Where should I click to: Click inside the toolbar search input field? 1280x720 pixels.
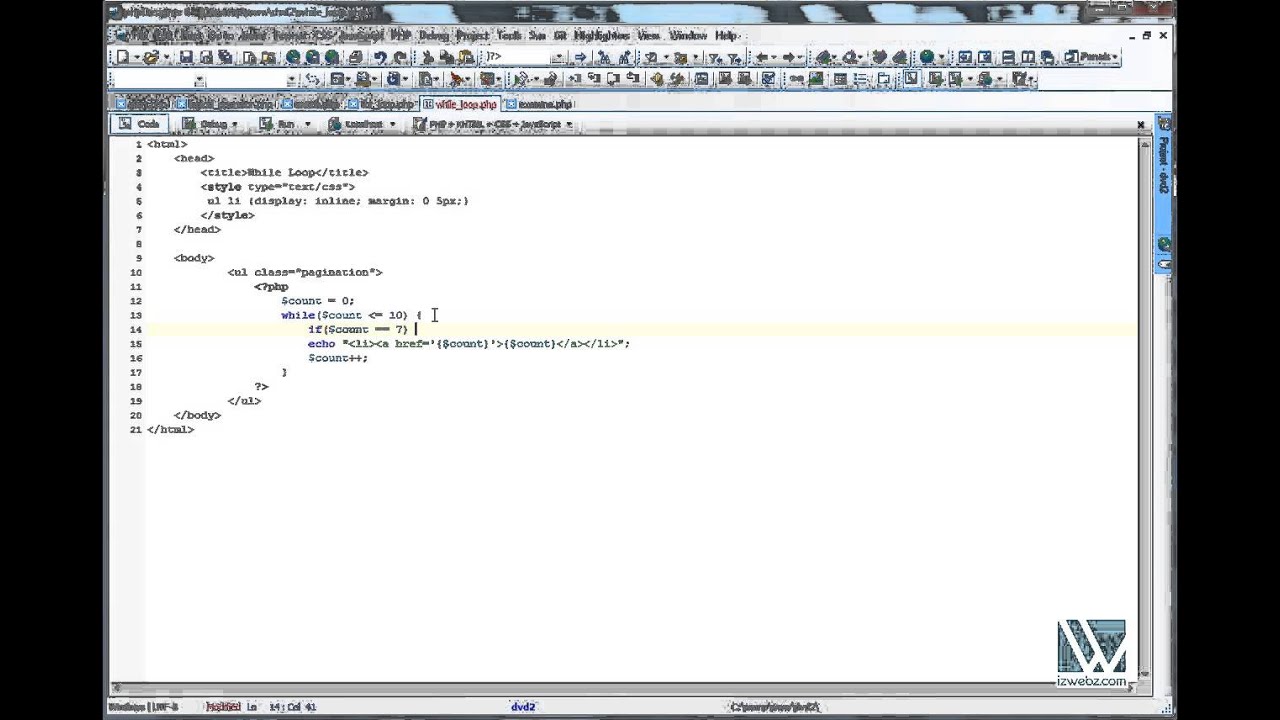(x=517, y=57)
